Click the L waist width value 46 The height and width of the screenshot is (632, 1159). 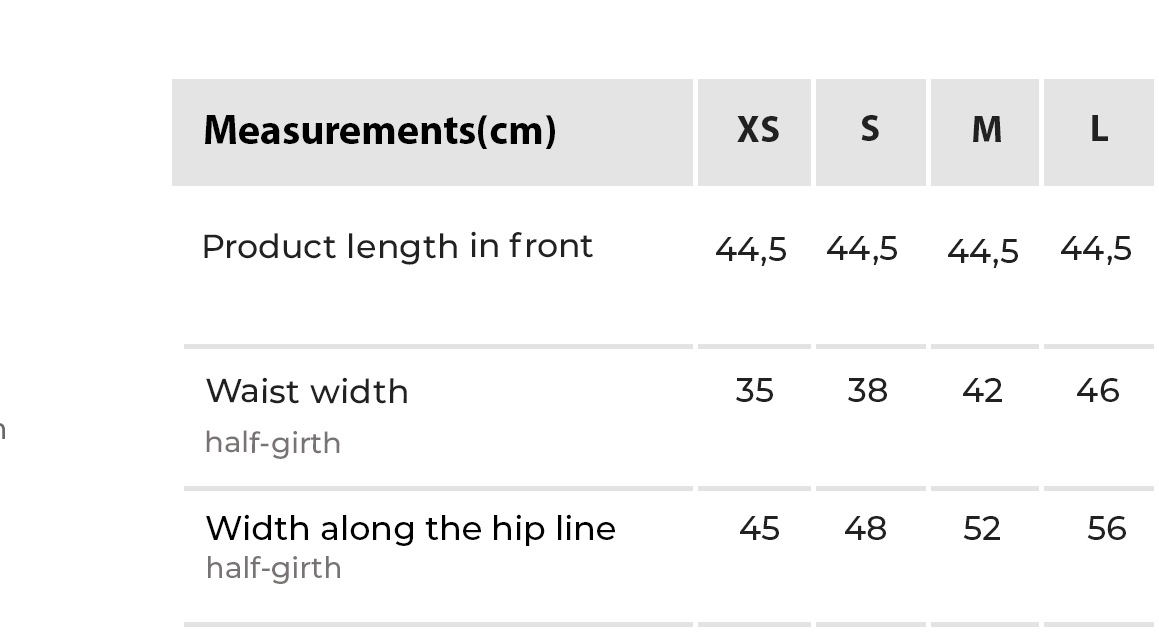[1097, 391]
